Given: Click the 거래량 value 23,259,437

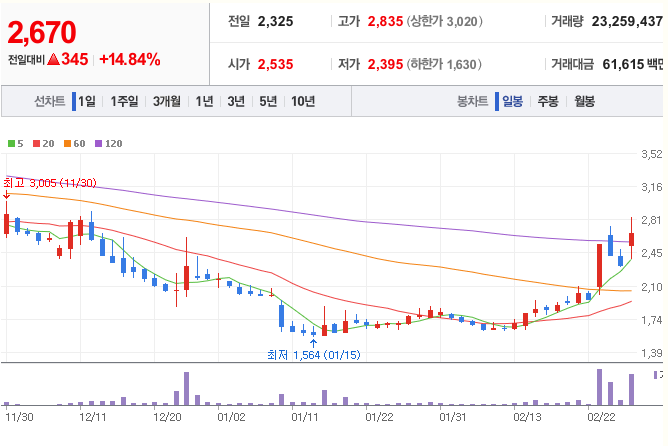Looking at the screenshot, I should click(x=627, y=21).
